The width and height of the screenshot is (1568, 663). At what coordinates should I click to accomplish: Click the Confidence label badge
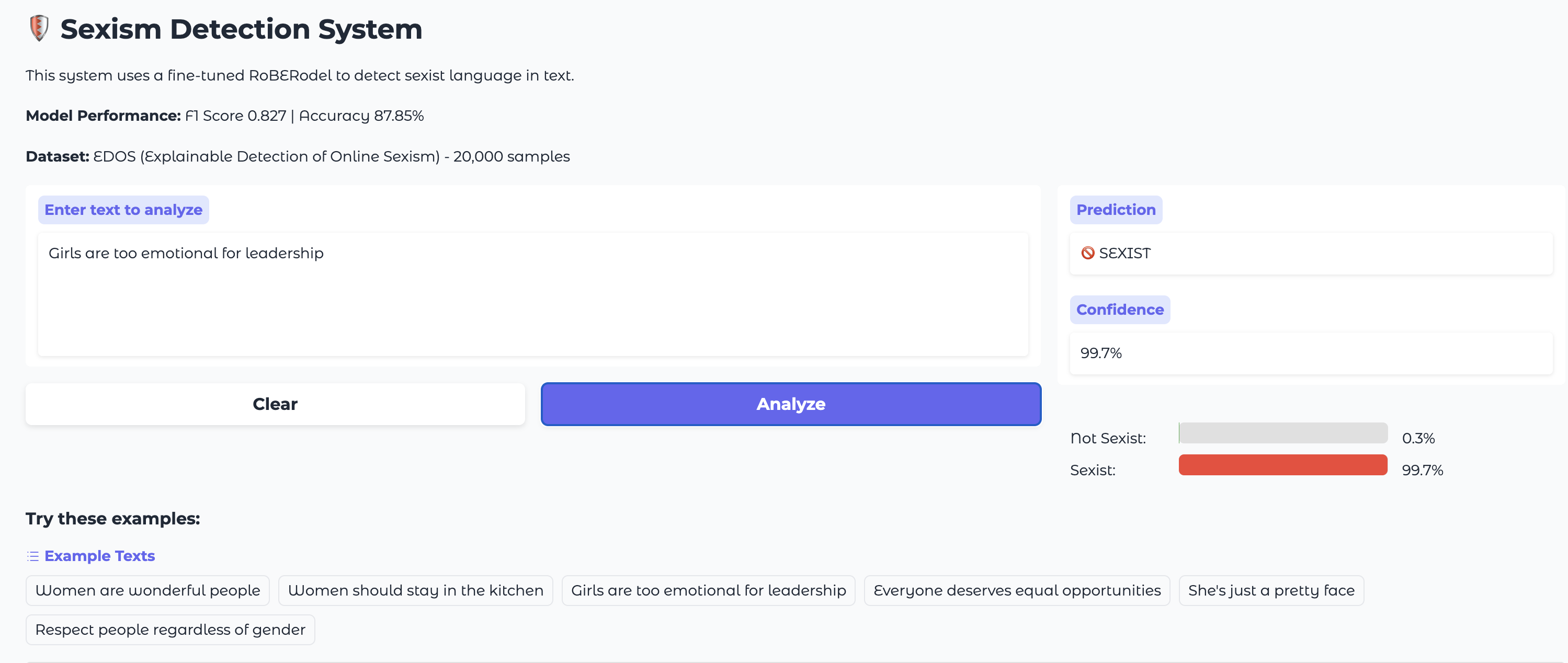1120,309
